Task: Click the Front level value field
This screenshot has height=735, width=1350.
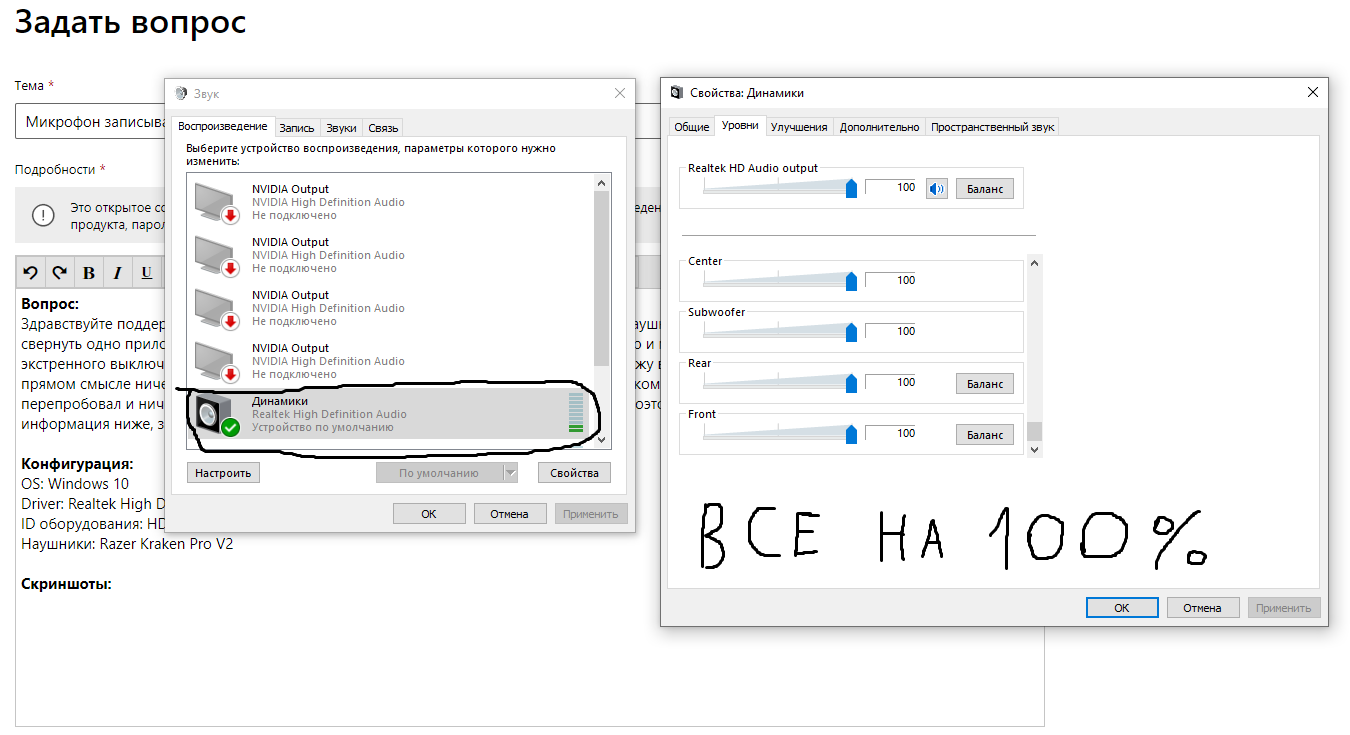Action: click(x=892, y=433)
